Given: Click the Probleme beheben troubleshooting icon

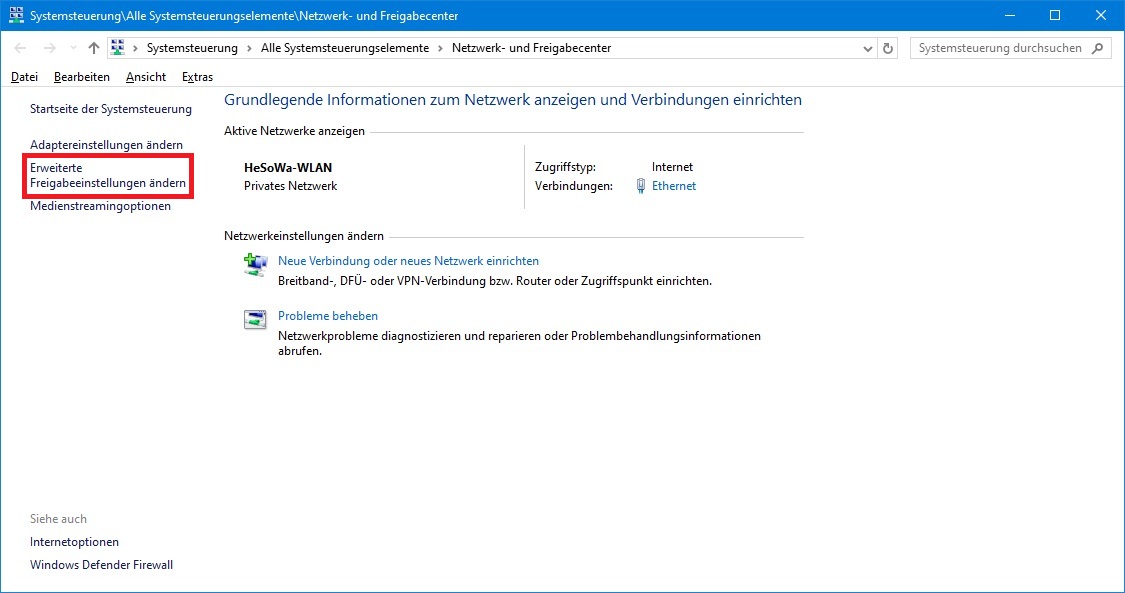Looking at the screenshot, I should tap(255, 319).
